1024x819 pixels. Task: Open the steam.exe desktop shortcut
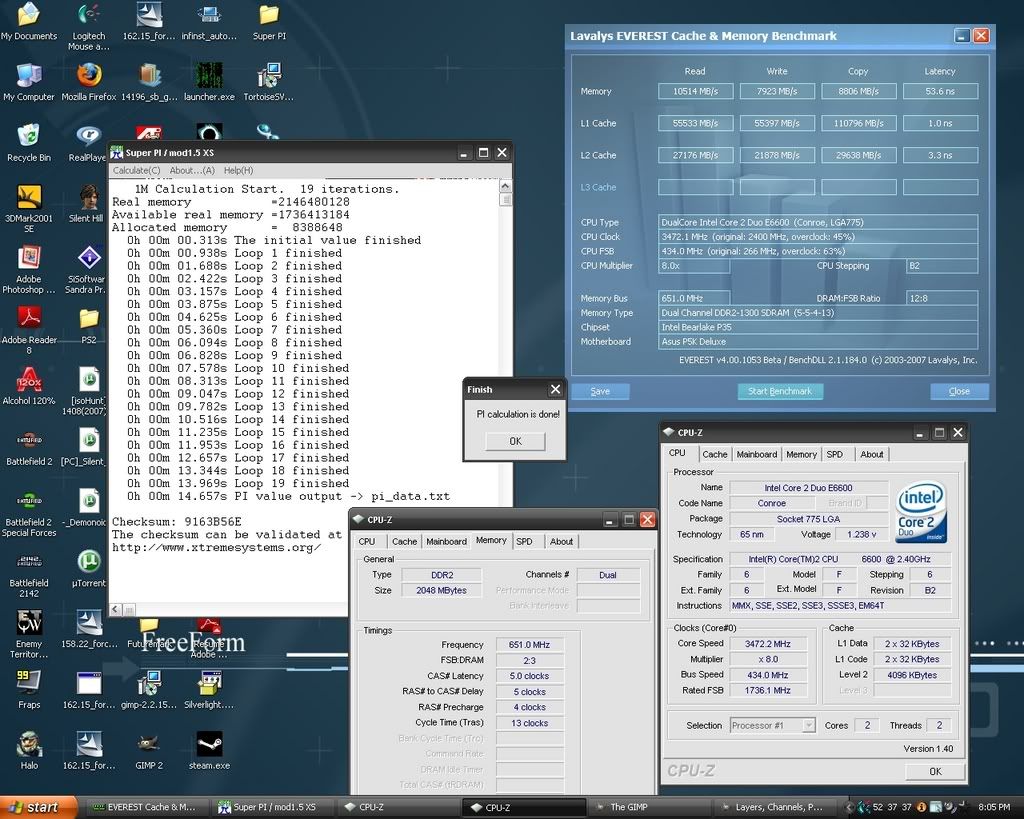209,745
